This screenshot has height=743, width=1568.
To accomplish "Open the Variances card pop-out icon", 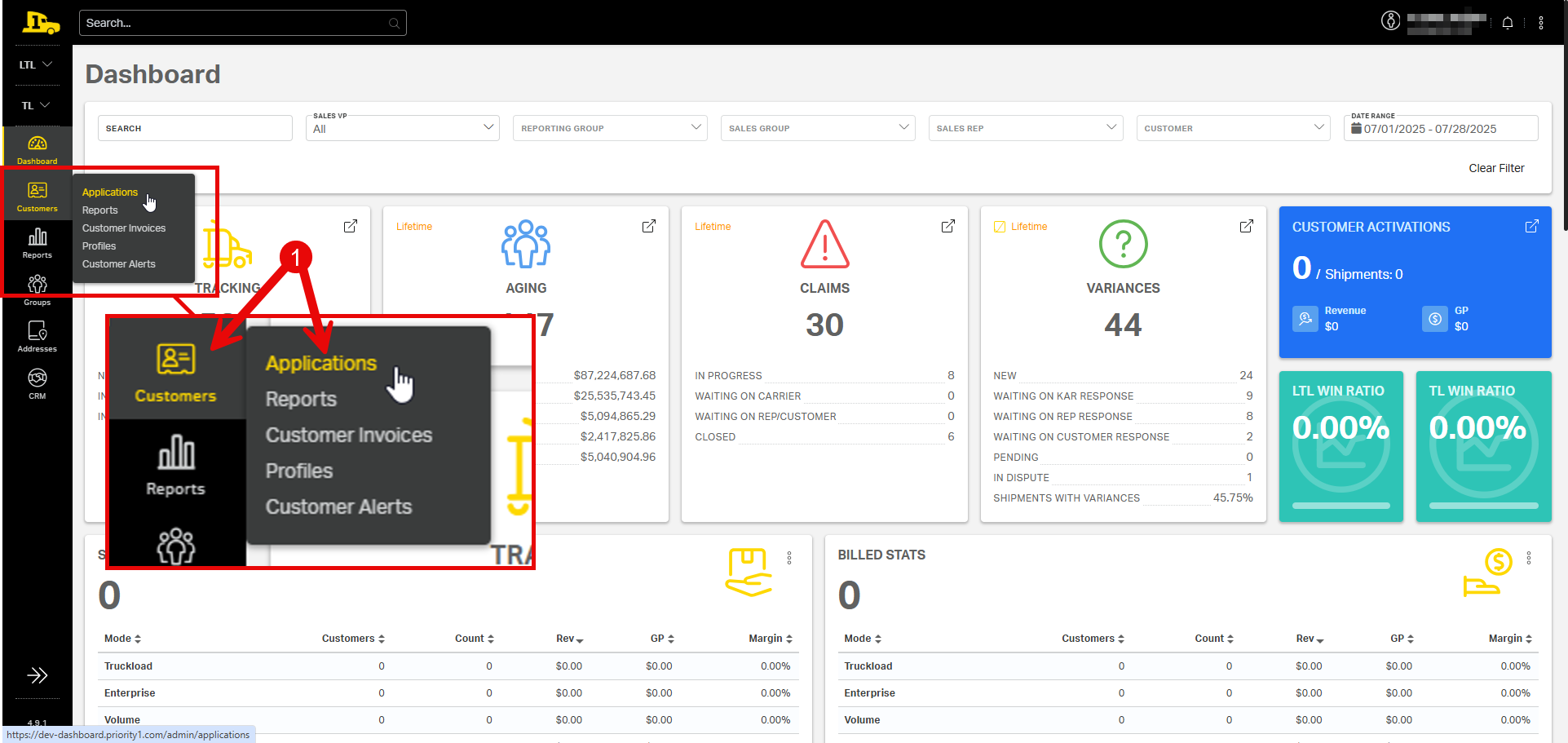I will pyautogui.click(x=1247, y=226).
